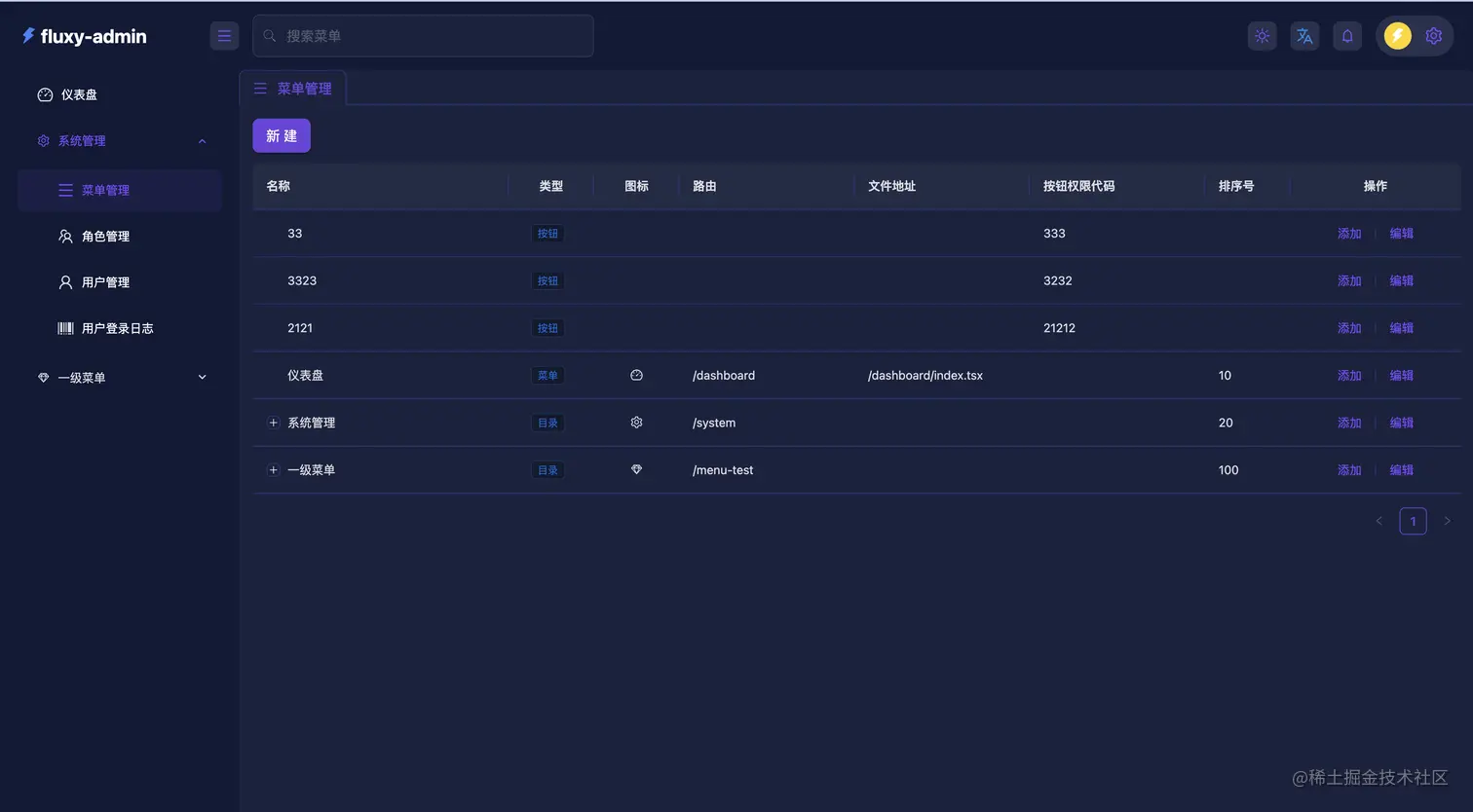Image resolution: width=1473 pixels, height=812 pixels.
Task: Switch to the 菜单管理 tab
Action: pyautogui.click(x=292, y=89)
